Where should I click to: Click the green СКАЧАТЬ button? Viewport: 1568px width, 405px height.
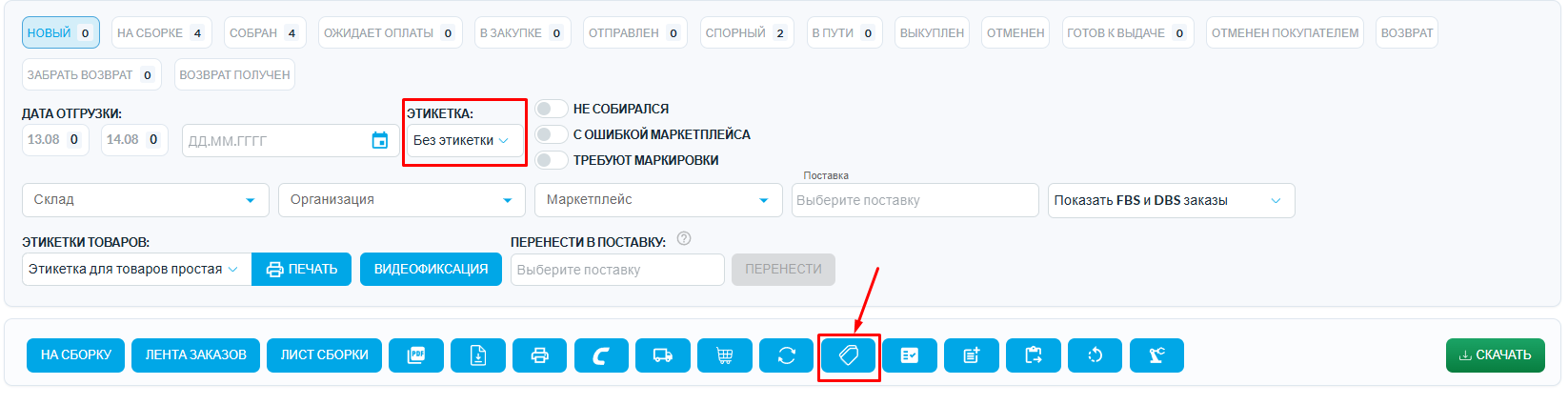(1495, 355)
